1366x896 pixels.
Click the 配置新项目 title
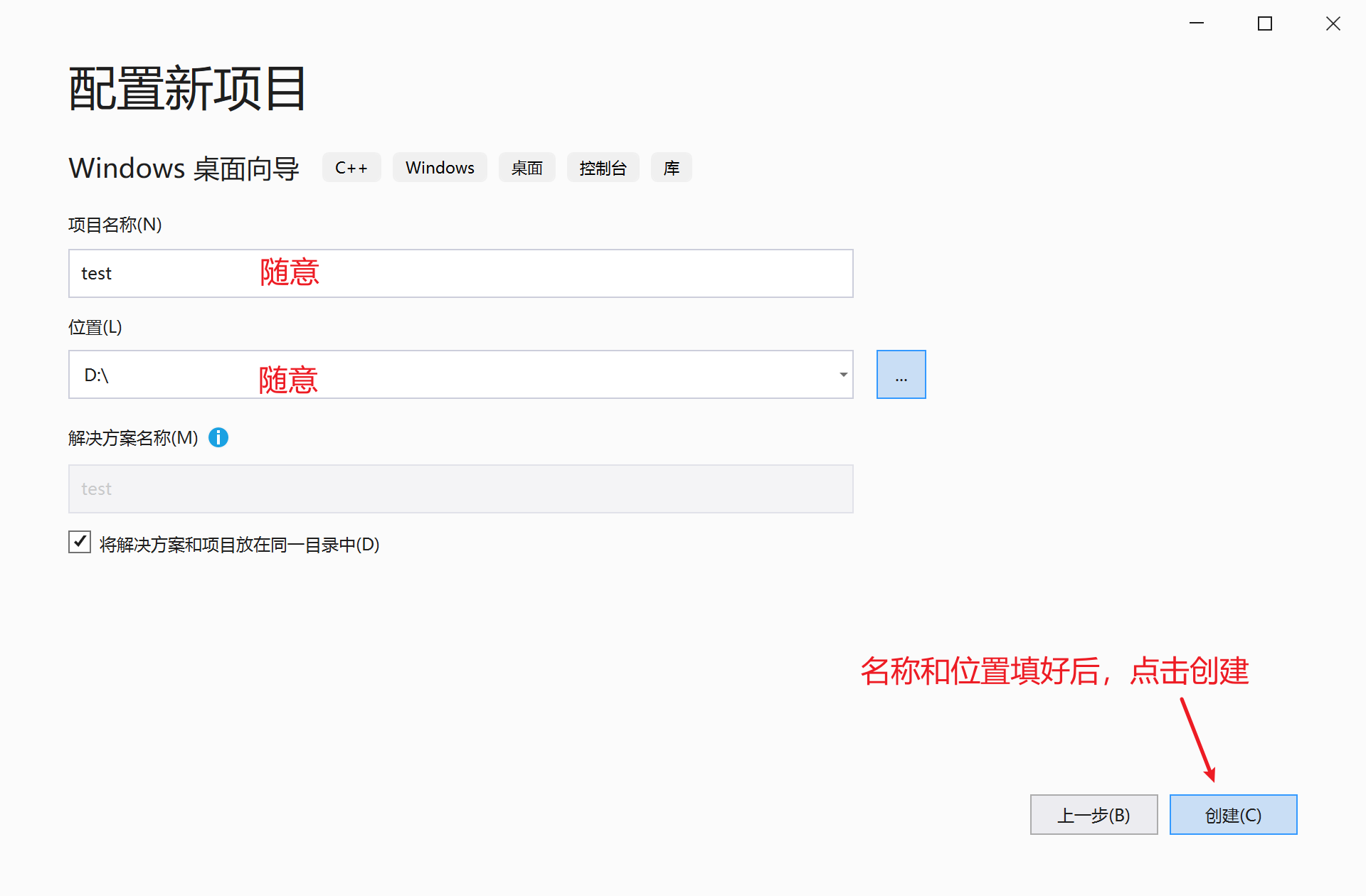click(187, 89)
